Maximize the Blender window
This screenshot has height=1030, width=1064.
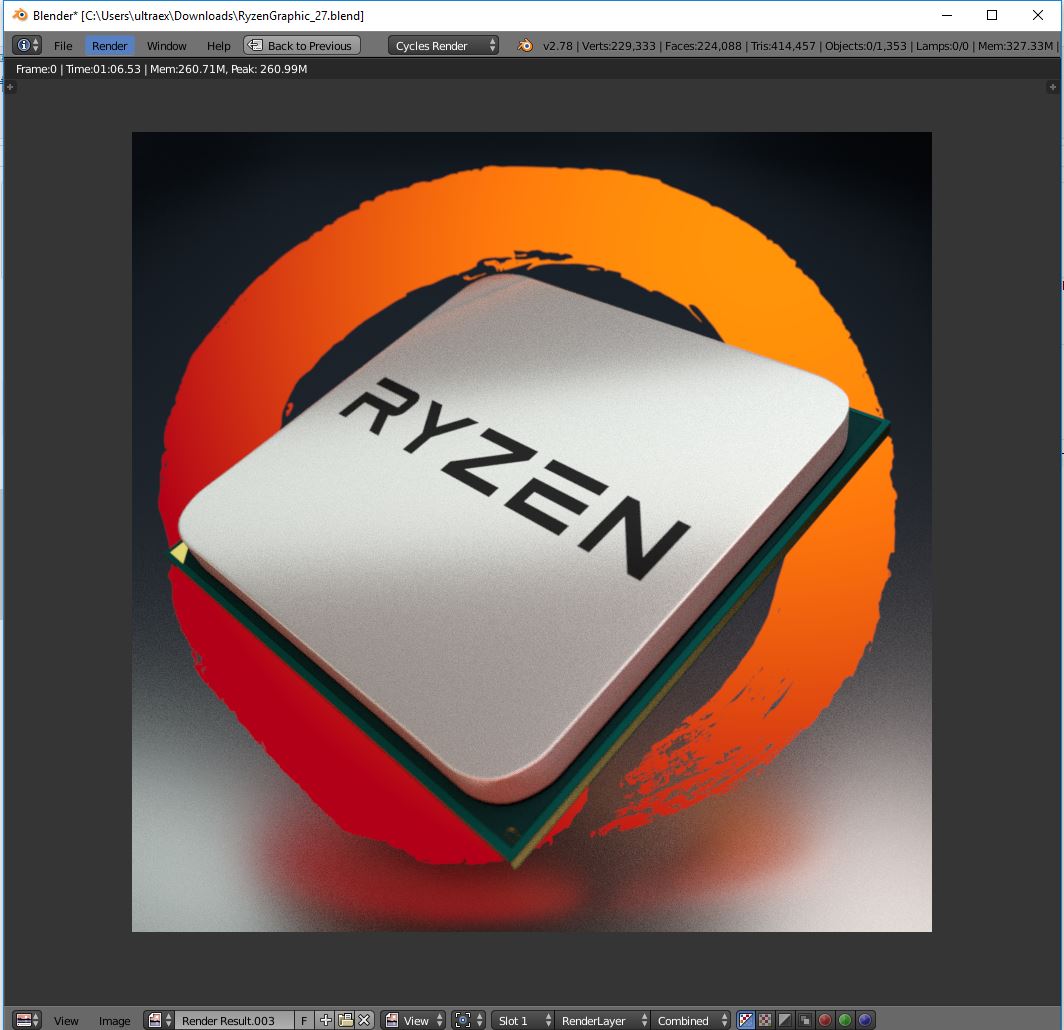point(992,15)
